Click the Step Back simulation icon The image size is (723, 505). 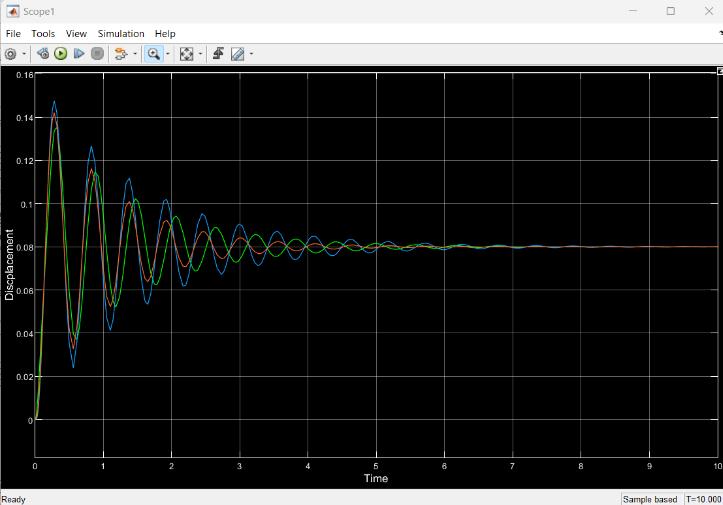click(43, 53)
